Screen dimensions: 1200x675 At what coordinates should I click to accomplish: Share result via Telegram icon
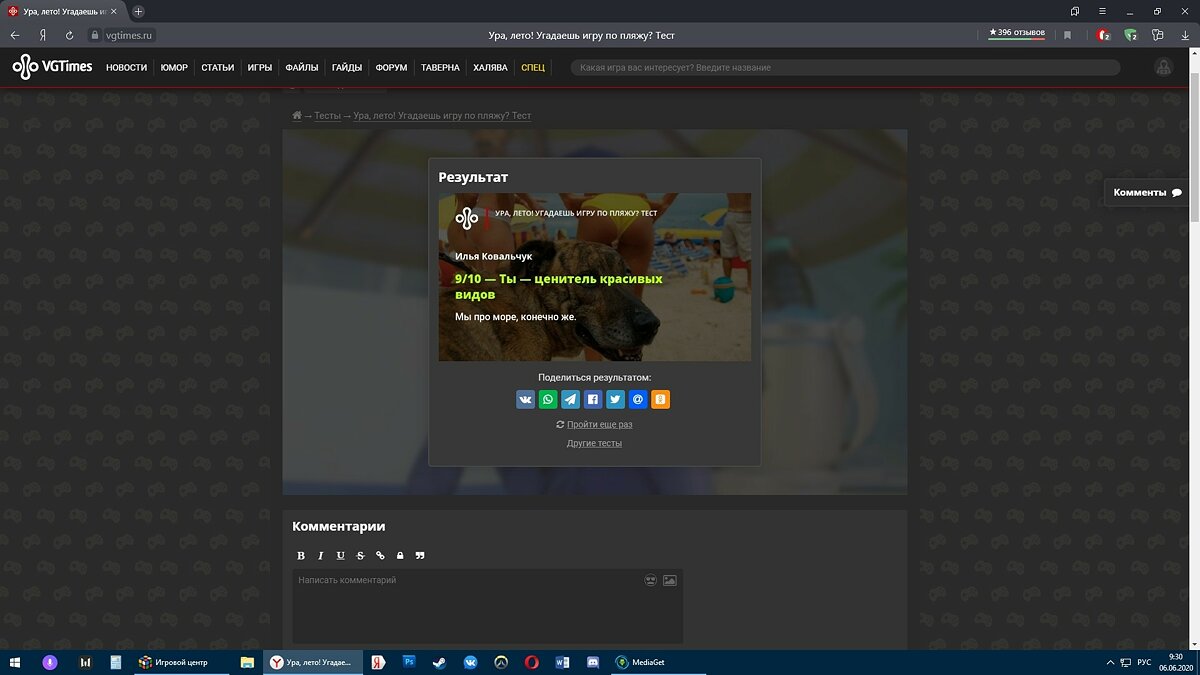pyautogui.click(x=570, y=400)
